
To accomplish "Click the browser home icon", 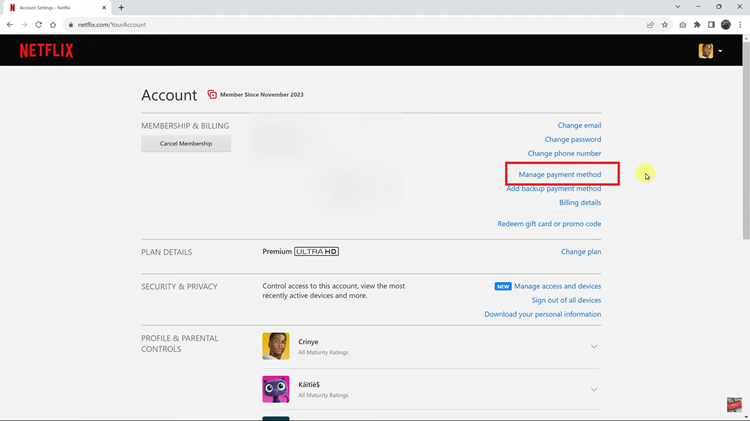I will coord(53,24).
